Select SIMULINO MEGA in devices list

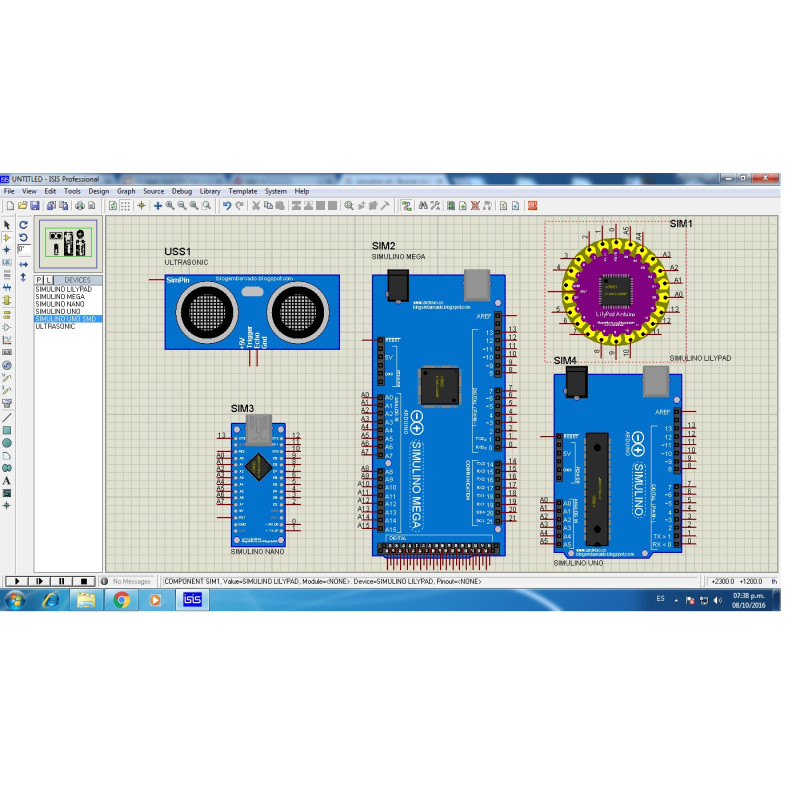(x=60, y=297)
